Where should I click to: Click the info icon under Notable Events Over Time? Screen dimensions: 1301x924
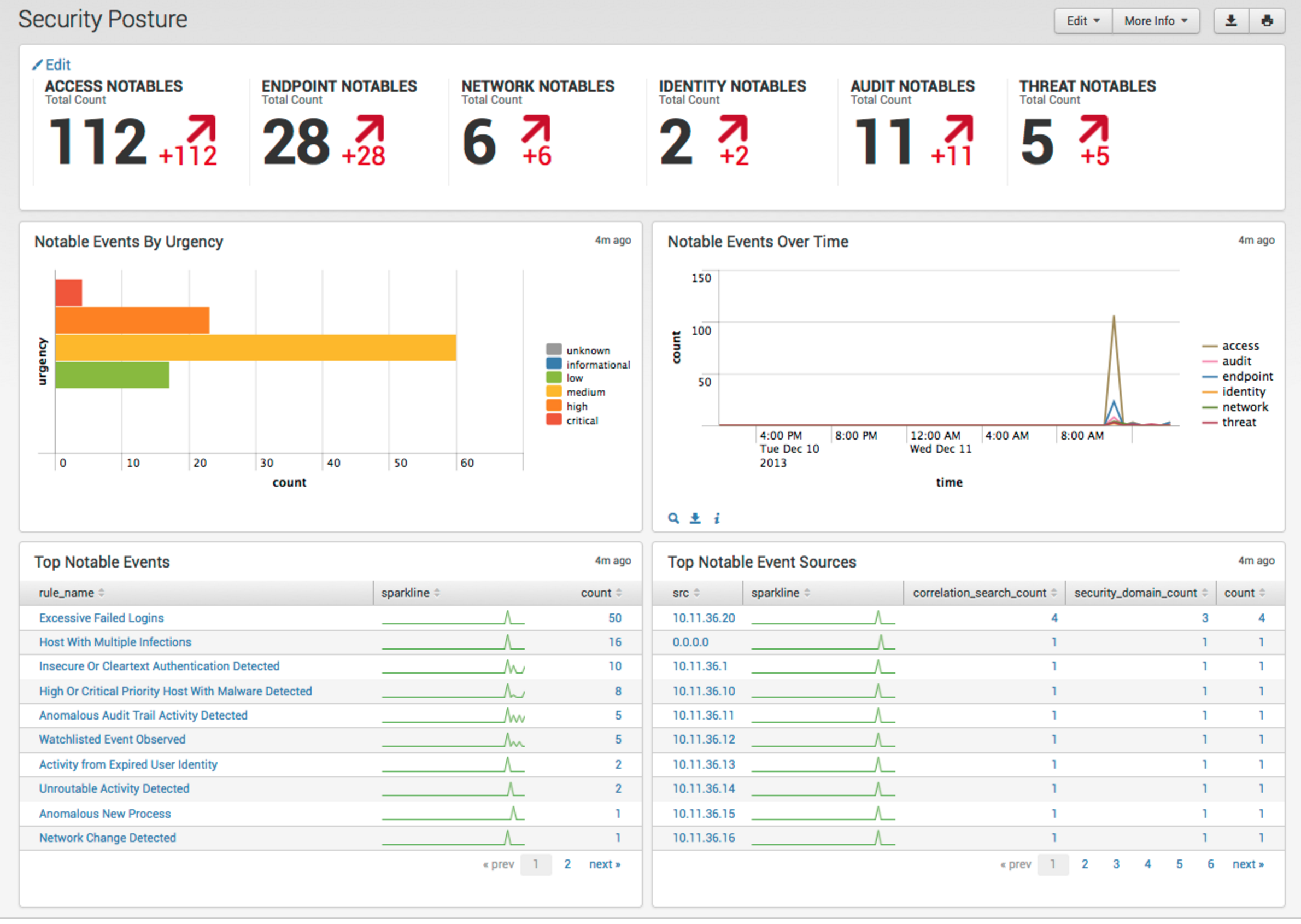717,518
